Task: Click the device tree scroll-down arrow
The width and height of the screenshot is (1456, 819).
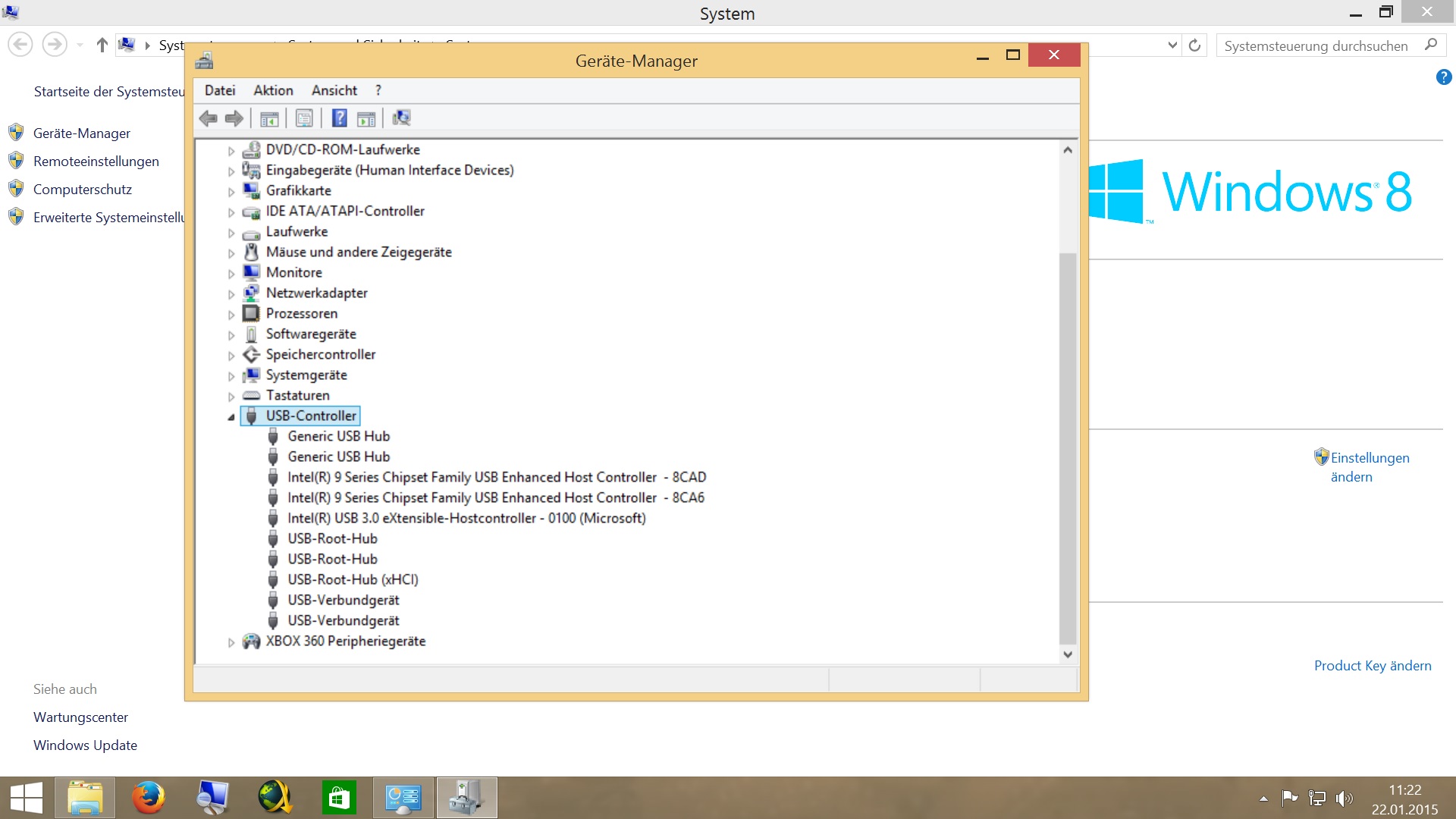Action: tap(1068, 654)
